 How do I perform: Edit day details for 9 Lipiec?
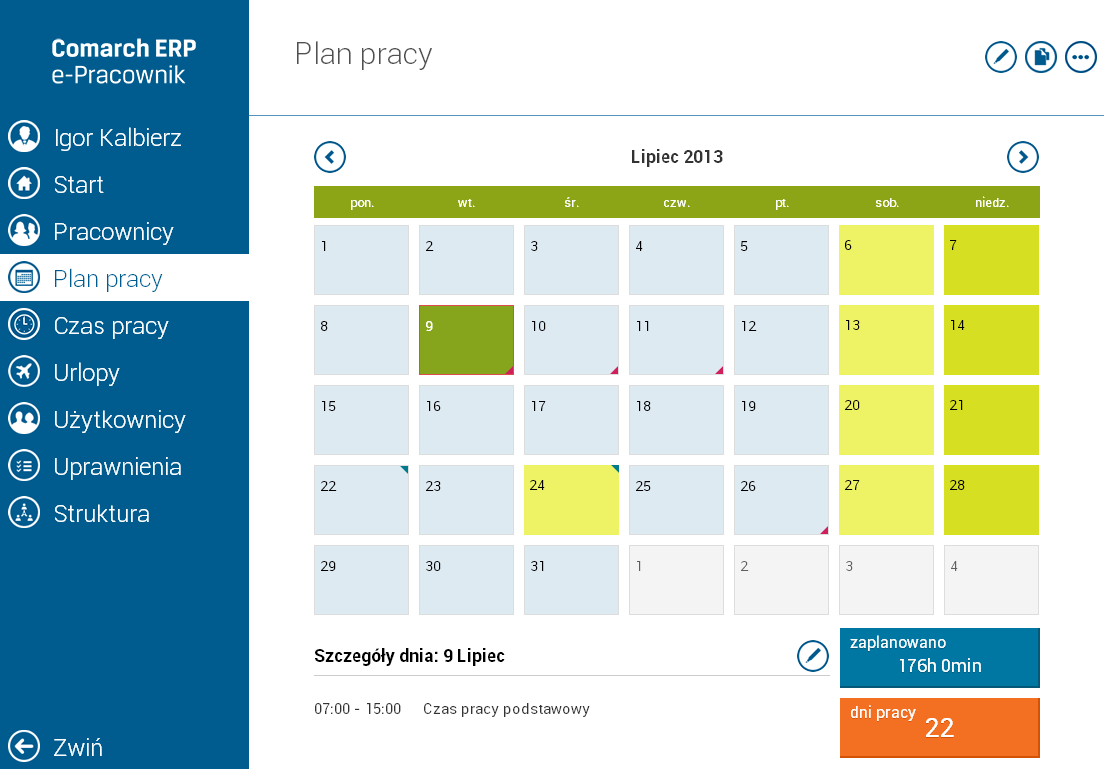pyautogui.click(x=813, y=656)
